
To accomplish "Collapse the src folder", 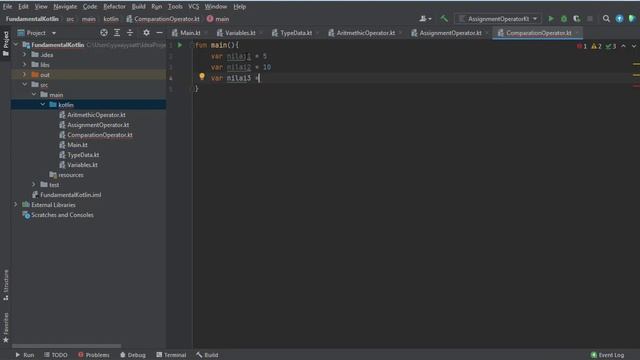I will pos(24,84).
